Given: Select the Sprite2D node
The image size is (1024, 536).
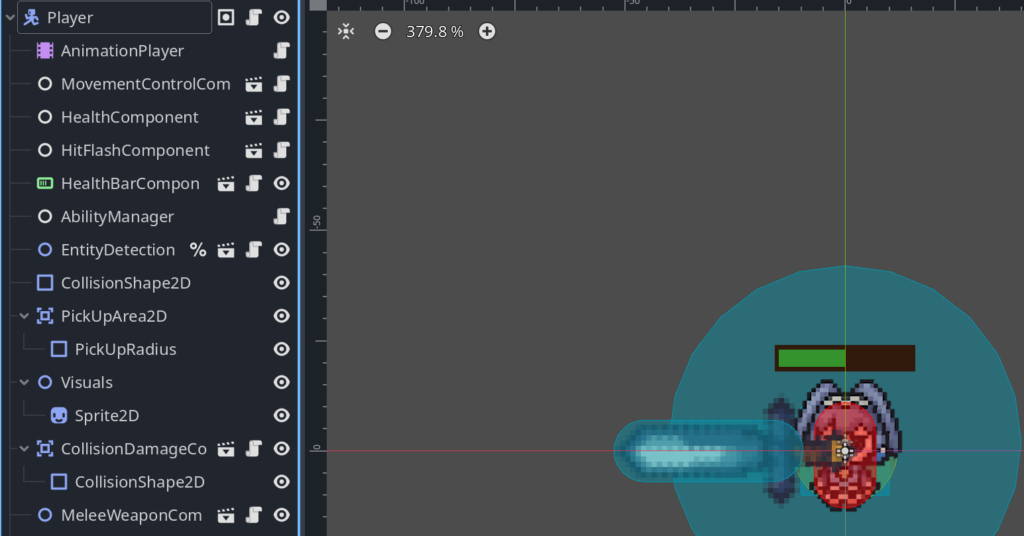Looking at the screenshot, I should [106, 416].
